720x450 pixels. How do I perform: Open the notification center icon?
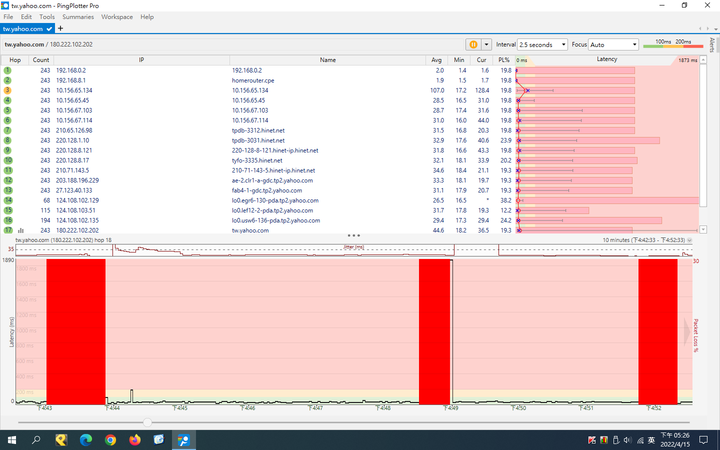pos(703,440)
